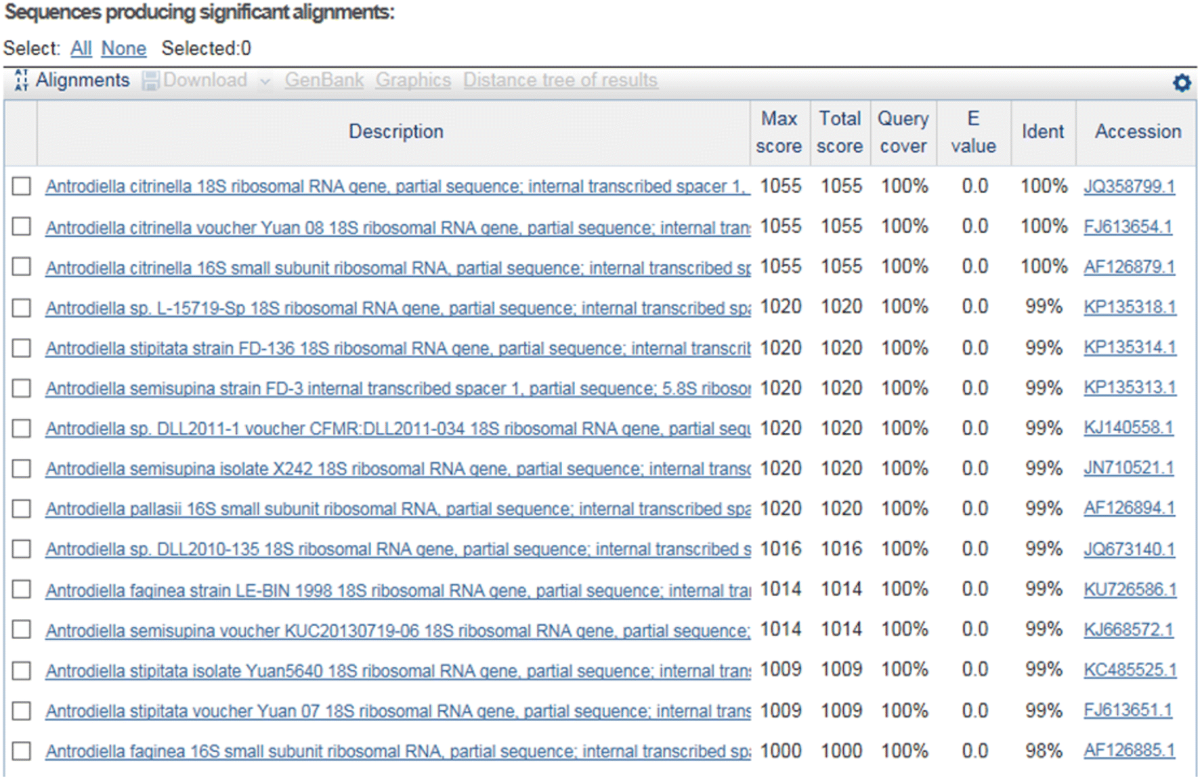Open Antrodiella stipitata strain FD-136 description
The height and width of the screenshot is (779, 1200).
[x=398, y=348]
